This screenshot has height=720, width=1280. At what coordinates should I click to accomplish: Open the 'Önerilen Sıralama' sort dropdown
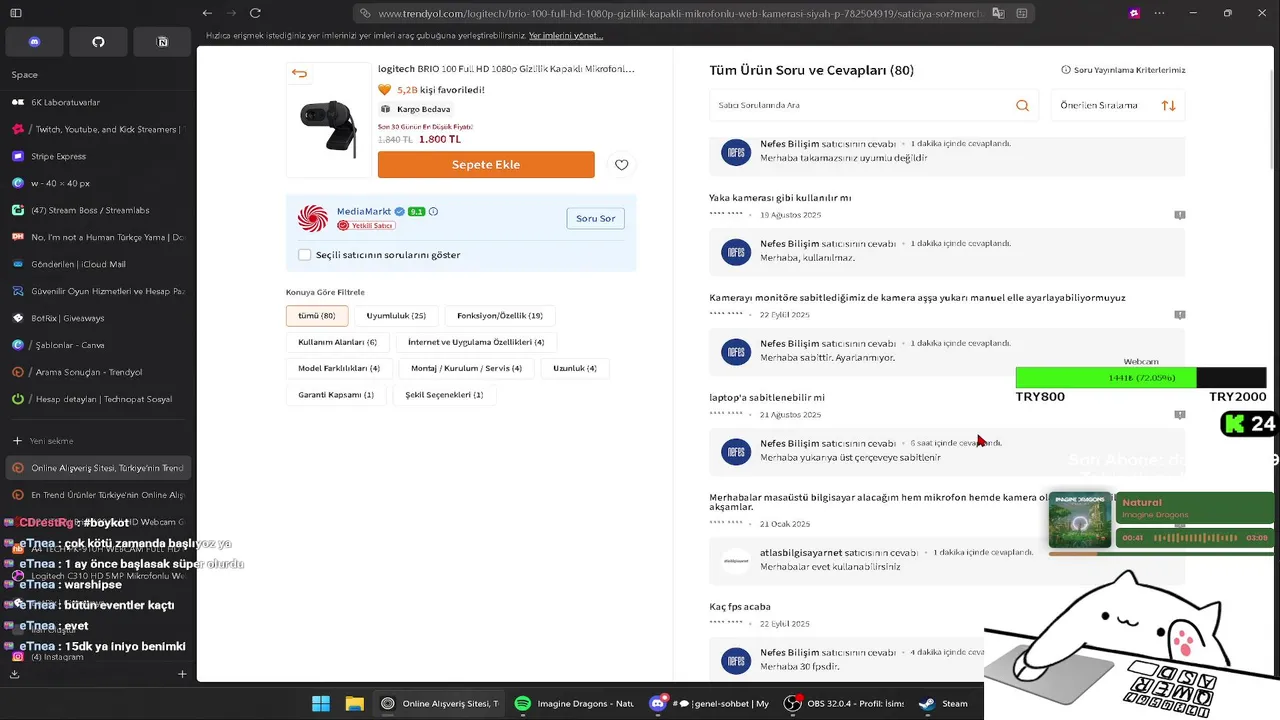click(1118, 105)
